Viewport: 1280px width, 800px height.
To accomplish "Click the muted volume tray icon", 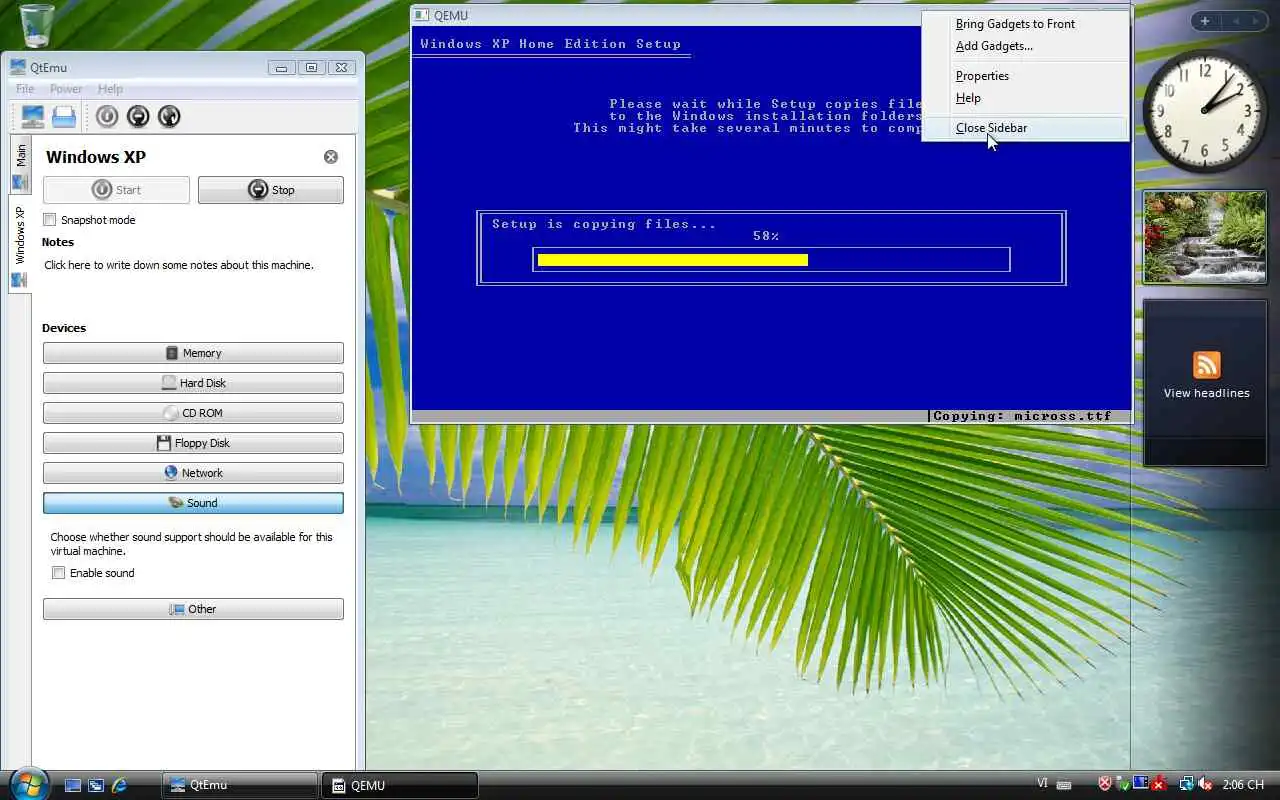I will pos(1205,785).
